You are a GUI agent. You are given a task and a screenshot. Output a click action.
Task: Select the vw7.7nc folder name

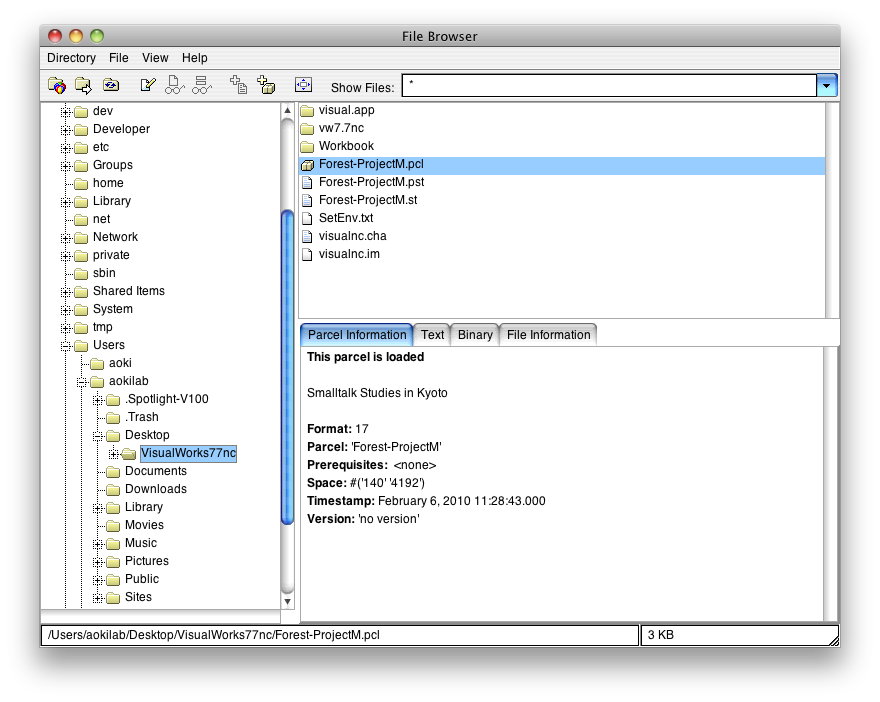click(x=341, y=129)
